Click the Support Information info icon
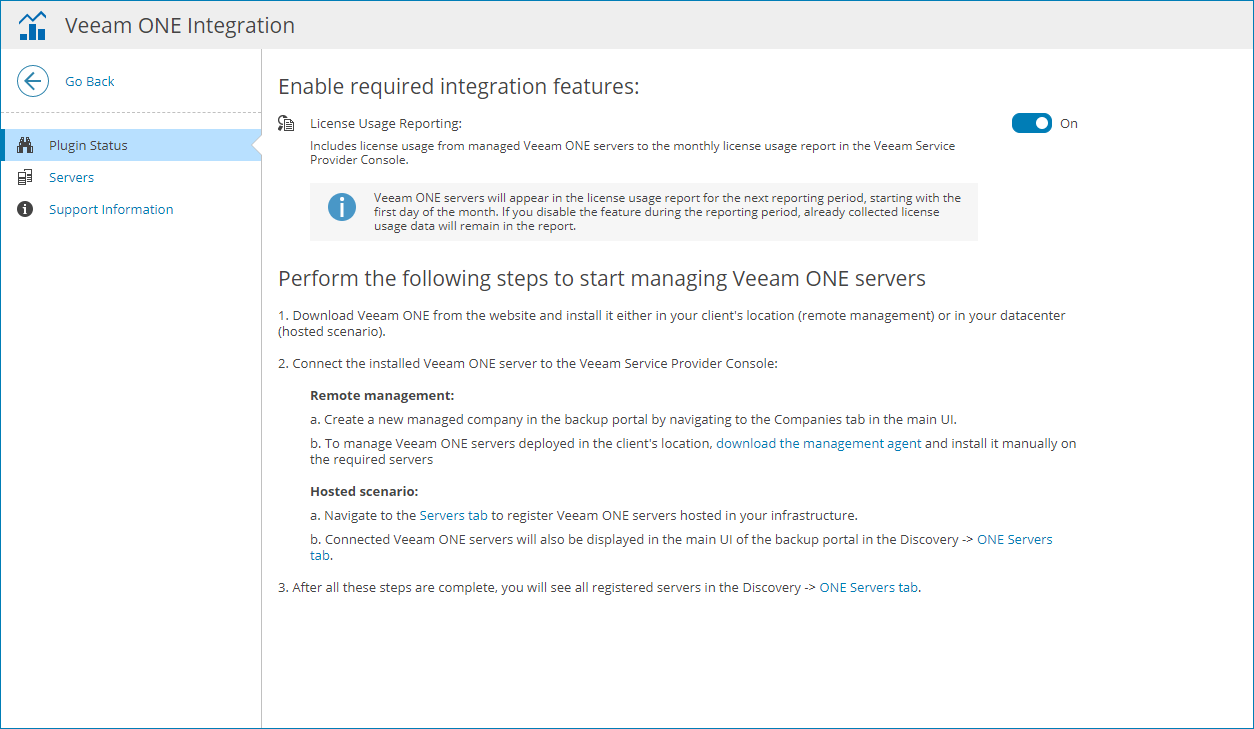 tap(26, 210)
